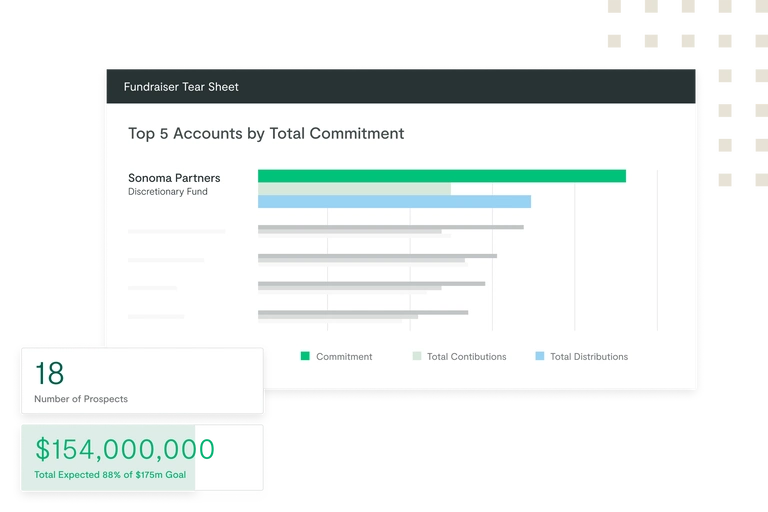
Task: Click the third account's placeholder label
Action: click(x=166, y=260)
